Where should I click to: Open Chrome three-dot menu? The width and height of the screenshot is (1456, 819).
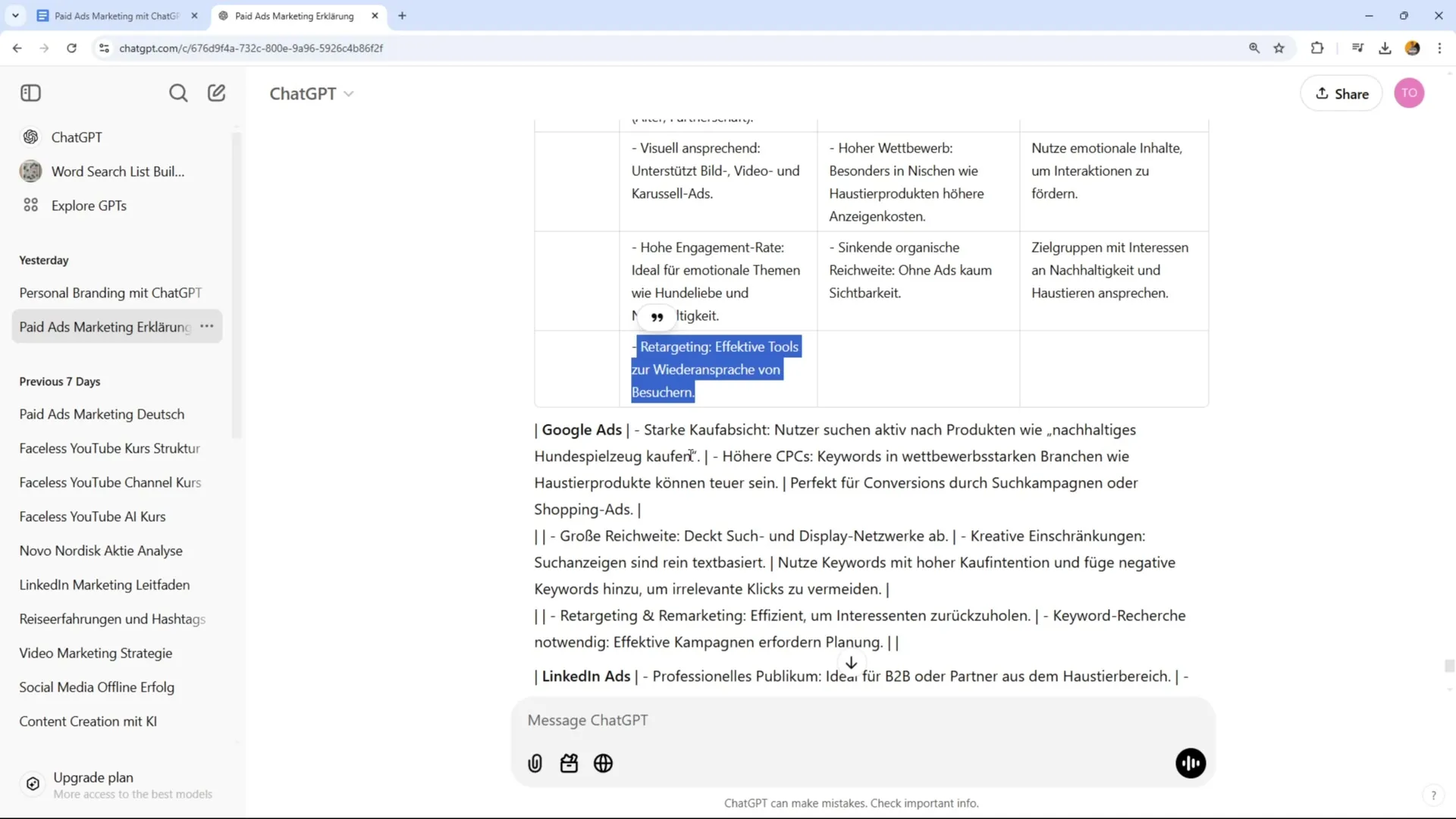[x=1439, y=48]
